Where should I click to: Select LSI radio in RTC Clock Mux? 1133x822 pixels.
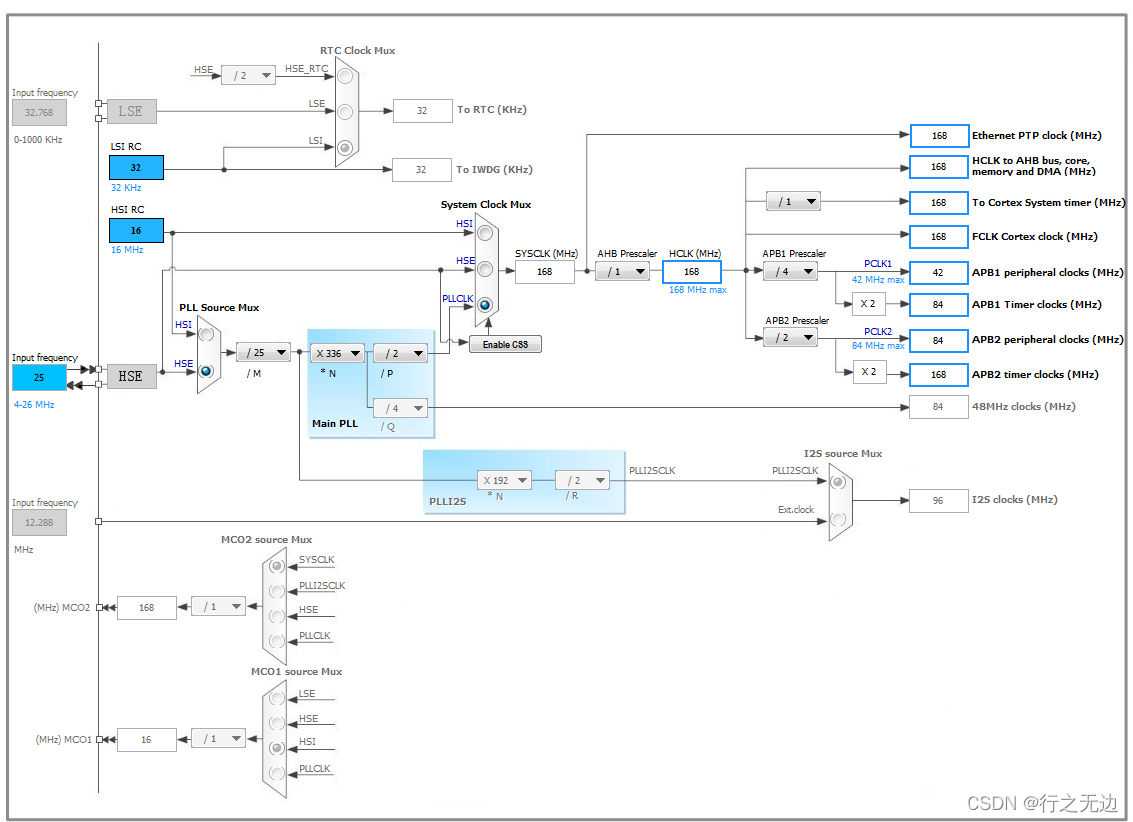(345, 147)
